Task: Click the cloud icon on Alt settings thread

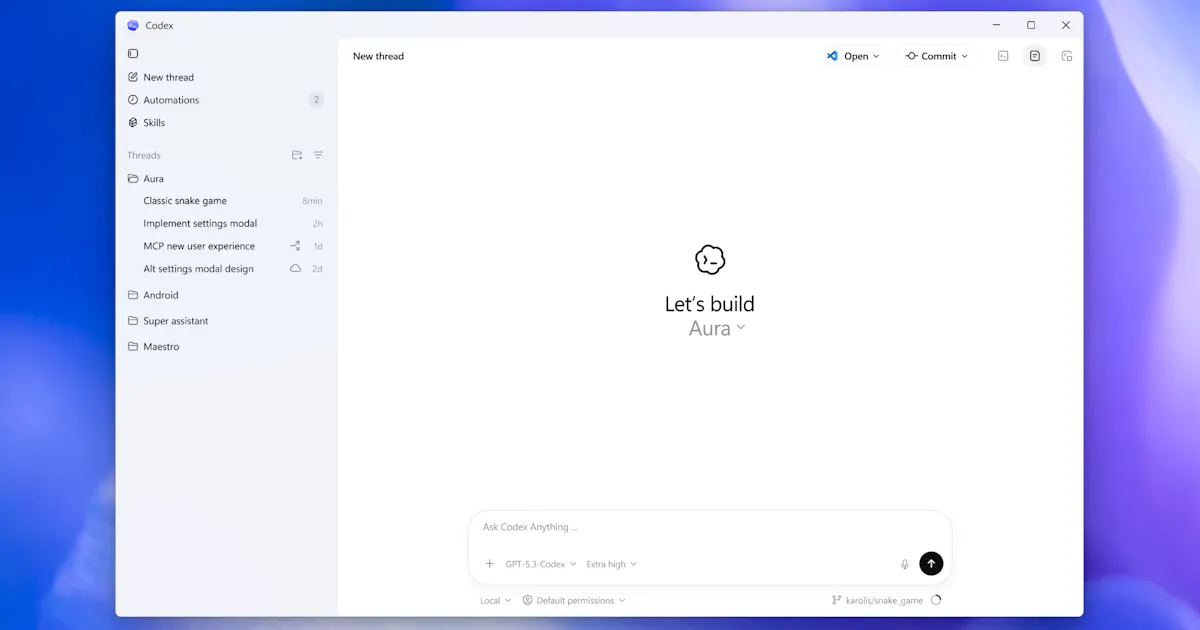Action: pos(295,269)
